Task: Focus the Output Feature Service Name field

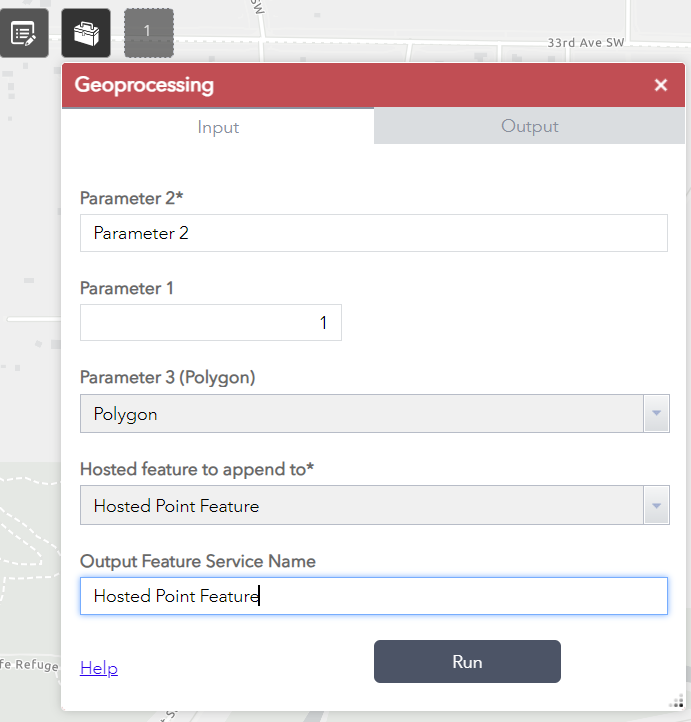Action: (x=373, y=596)
